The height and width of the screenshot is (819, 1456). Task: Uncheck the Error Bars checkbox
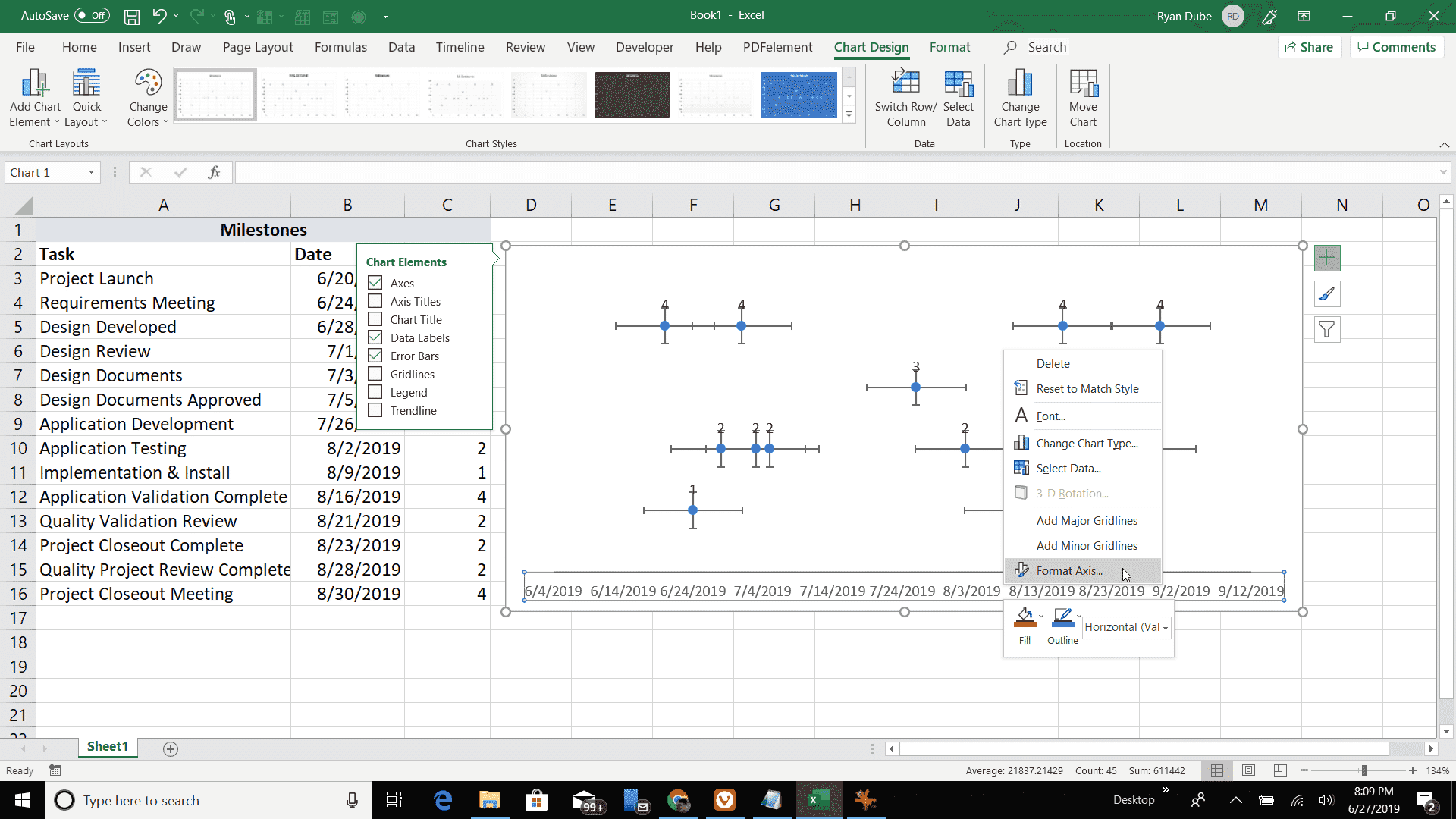pyautogui.click(x=375, y=356)
